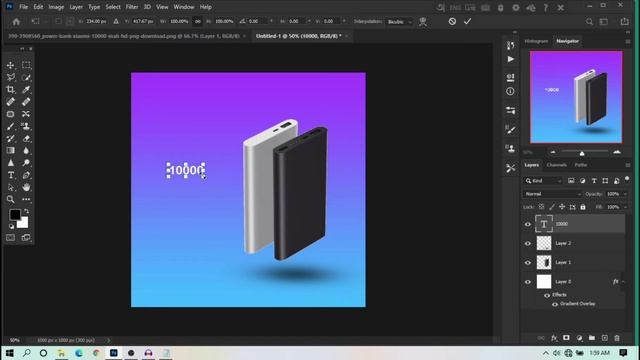Screen dimensions: 640x360
Task: Open the Edit Toolbar three-dots icon
Action: click(26, 200)
